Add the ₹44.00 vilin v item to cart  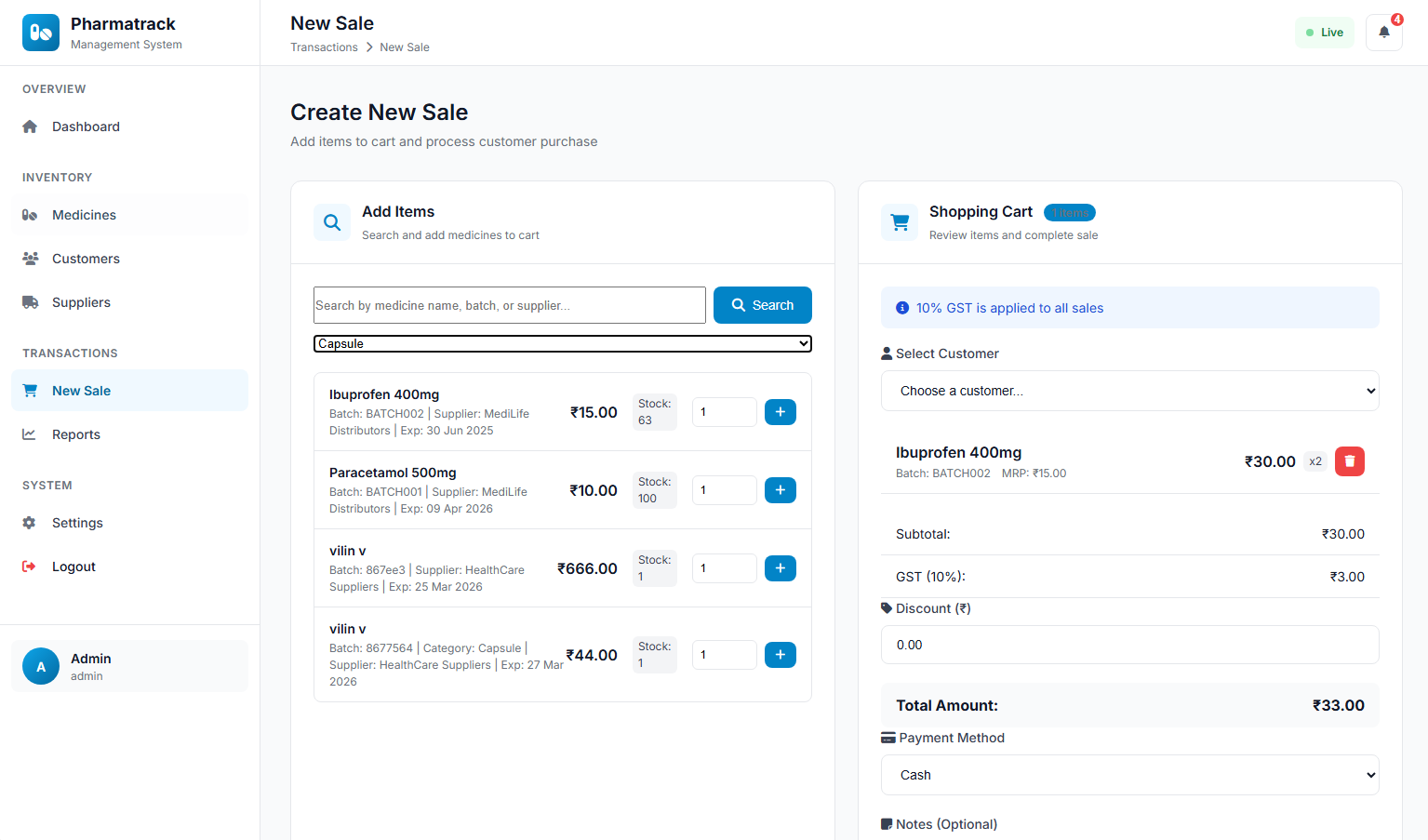780,655
